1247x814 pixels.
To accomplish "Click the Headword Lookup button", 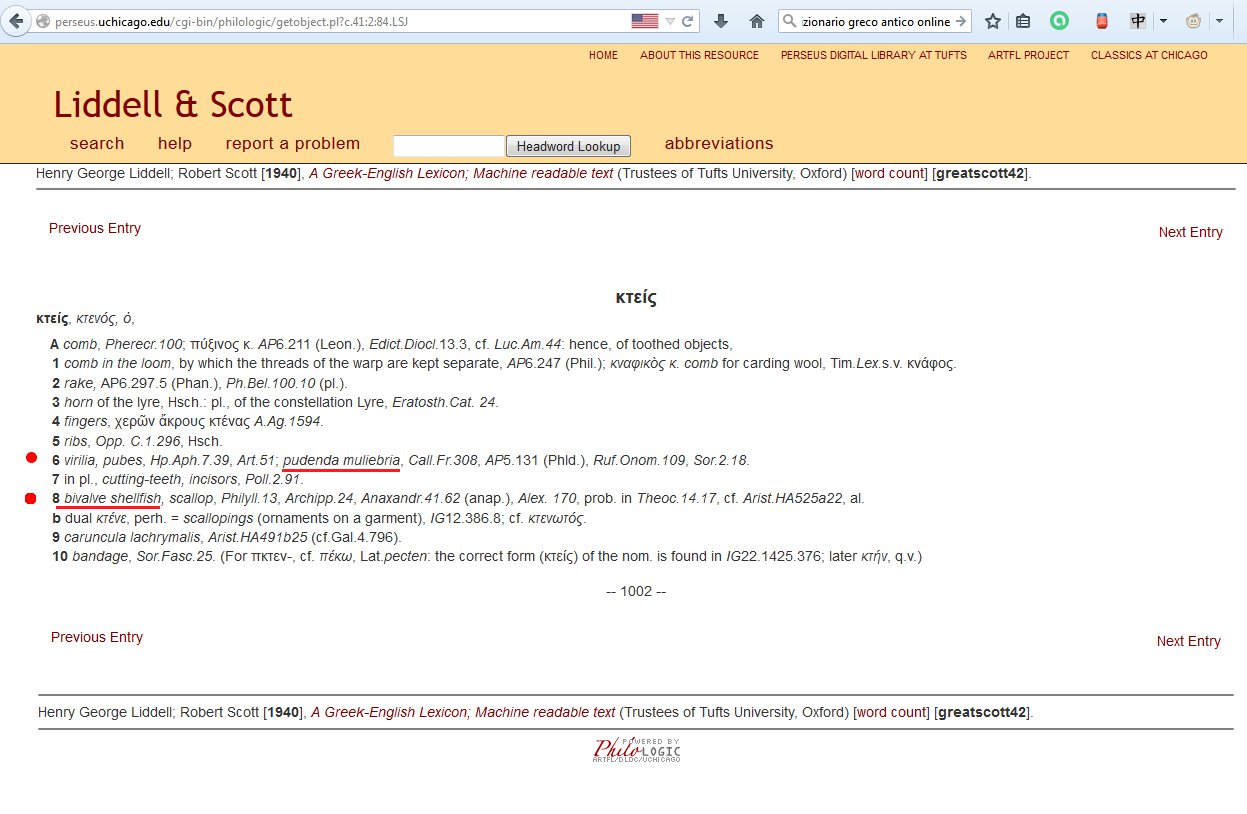I will (x=569, y=146).
